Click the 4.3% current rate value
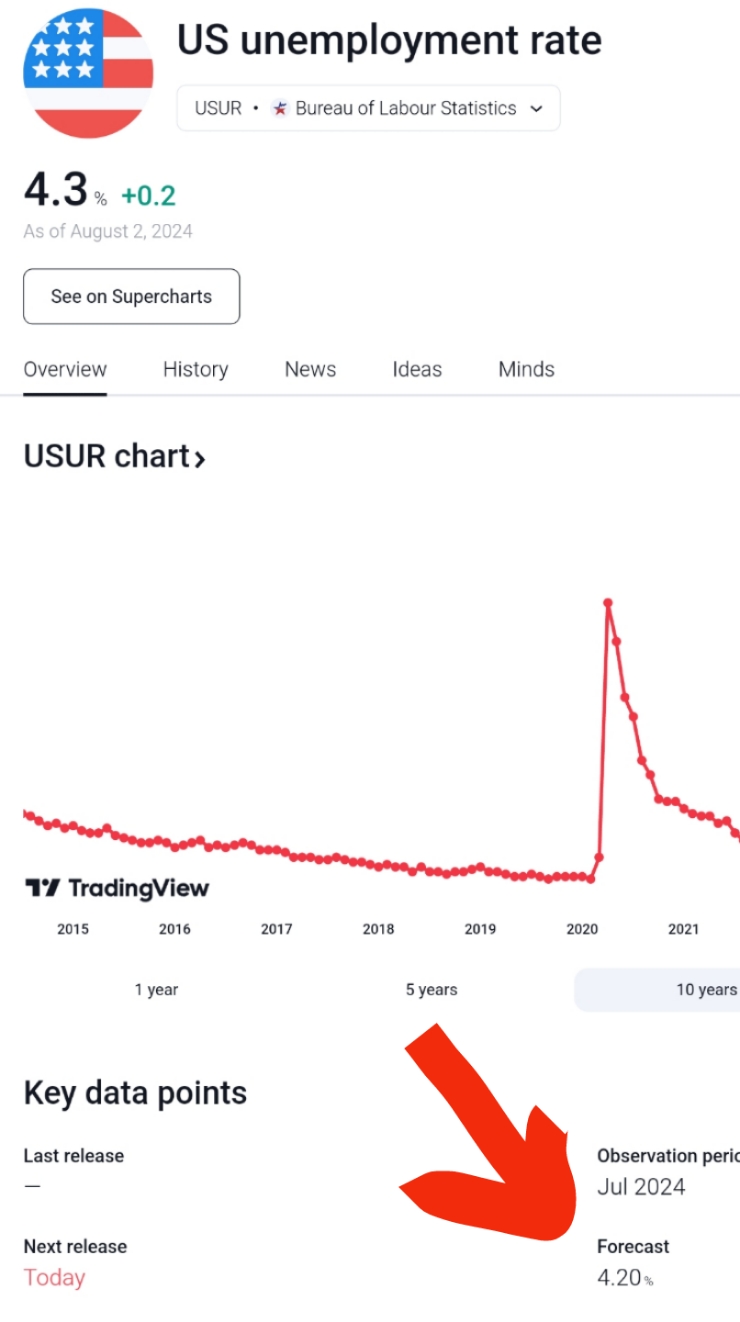This screenshot has width=740, height=1322. 56,191
